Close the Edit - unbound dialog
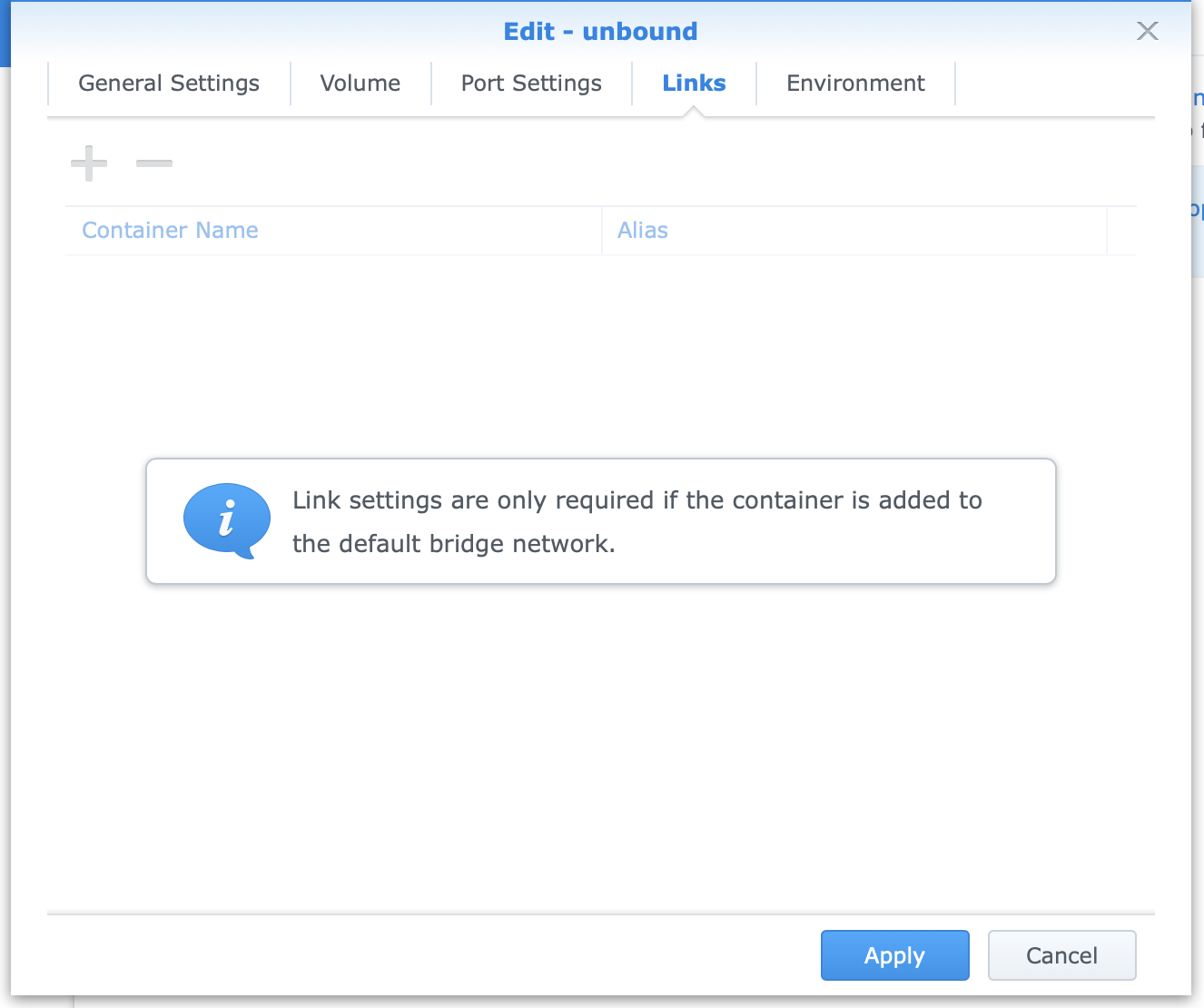The width and height of the screenshot is (1204, 1008). pyautogui.click(x=1147, y=31)
